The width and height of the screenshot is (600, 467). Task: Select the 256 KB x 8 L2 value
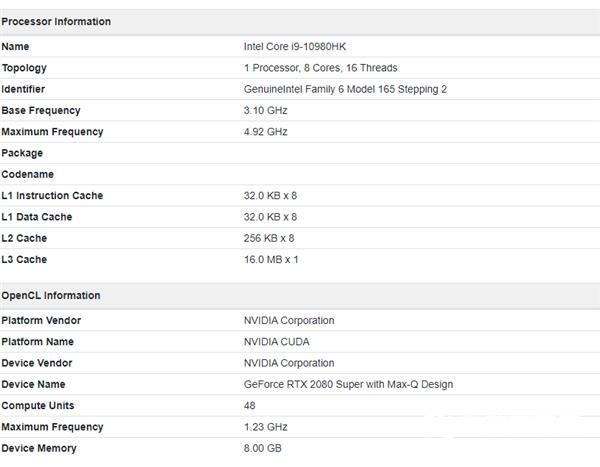(x=269, y=238)
